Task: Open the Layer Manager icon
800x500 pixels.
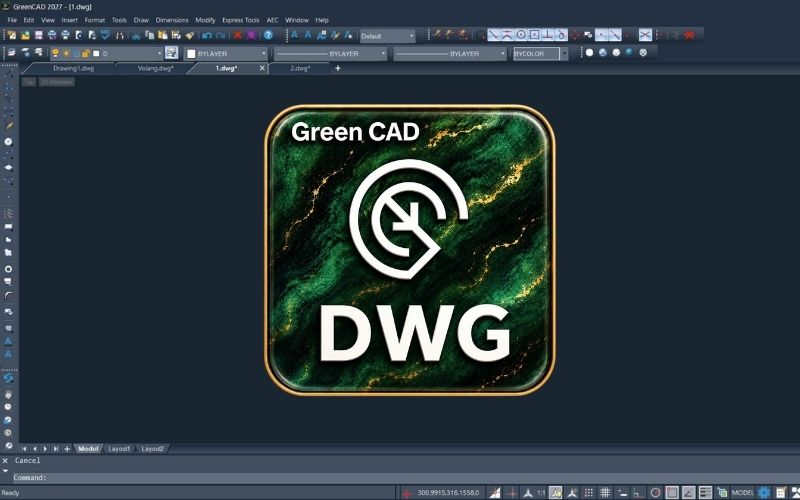Action: [x=11, y=53]
